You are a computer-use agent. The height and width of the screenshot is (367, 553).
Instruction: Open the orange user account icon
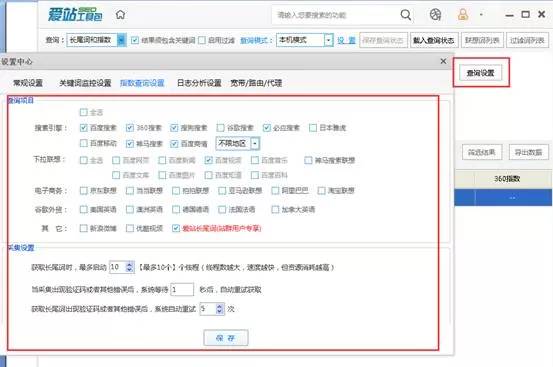point(463,14)
